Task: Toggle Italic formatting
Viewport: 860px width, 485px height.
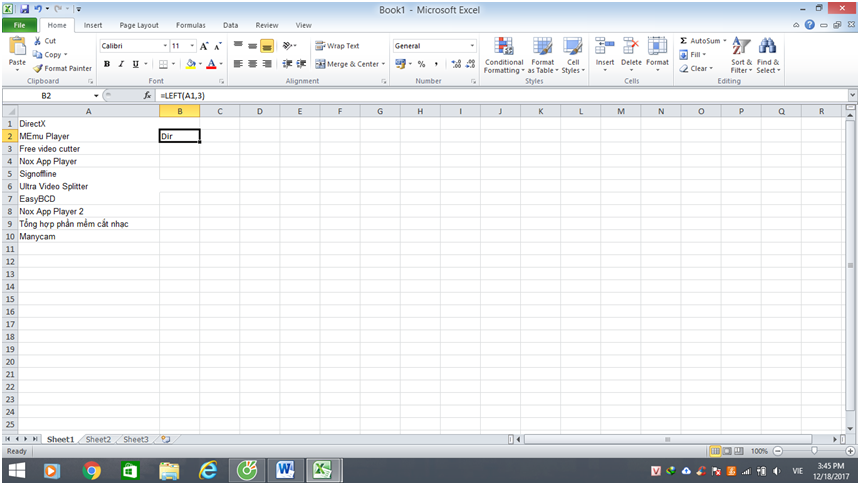Action: click(121, 64)
